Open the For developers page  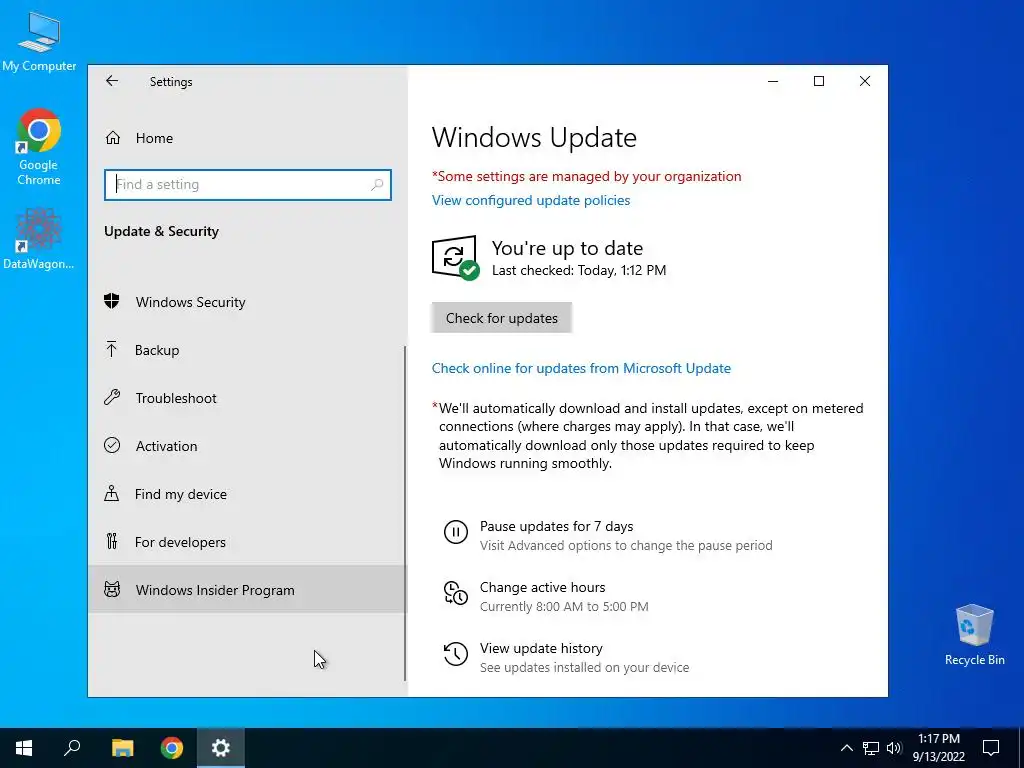[x=246, y=542]
